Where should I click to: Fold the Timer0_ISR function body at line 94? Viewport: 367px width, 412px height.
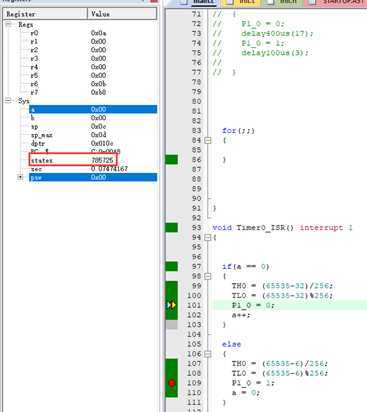pyautogui.click(x=208, y=237)
